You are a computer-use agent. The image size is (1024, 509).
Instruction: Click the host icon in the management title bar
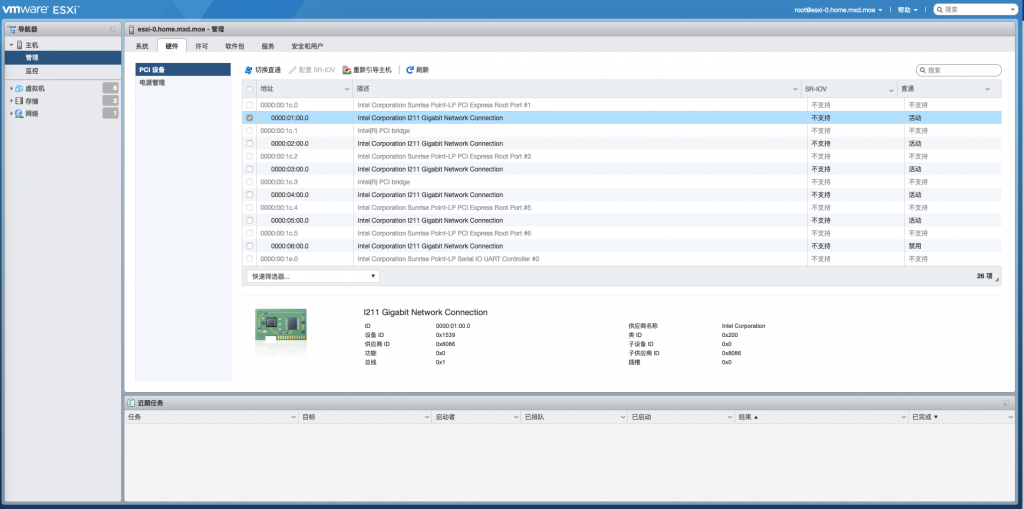pos(131,29)
